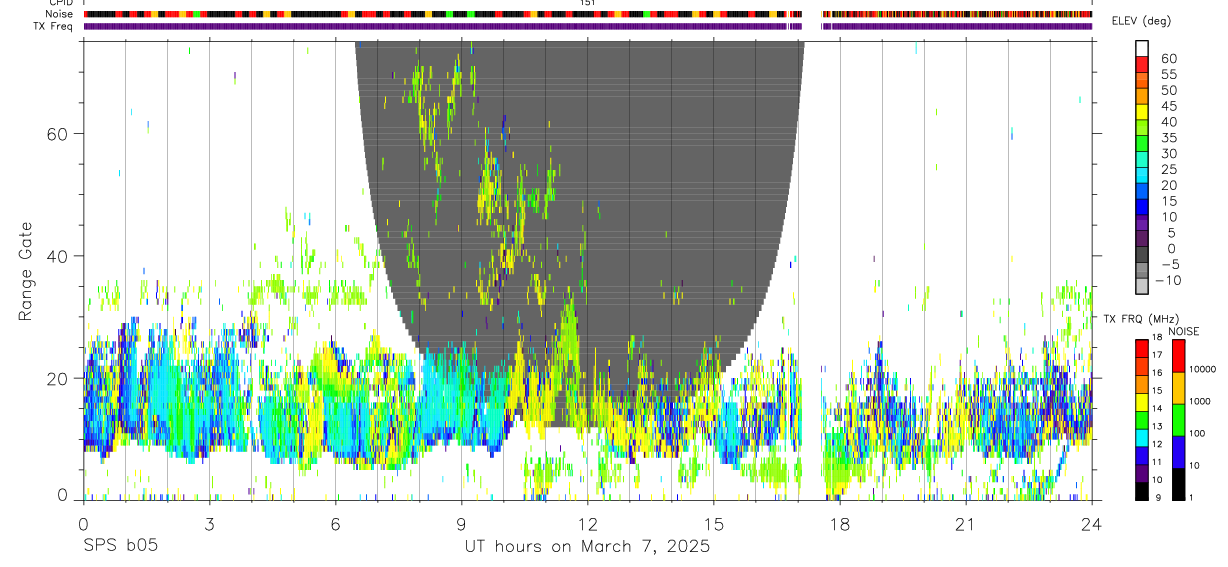Click the '55' value in the ELEV legend
The image size is (1228, 567).
click(x=1168, y=74)
